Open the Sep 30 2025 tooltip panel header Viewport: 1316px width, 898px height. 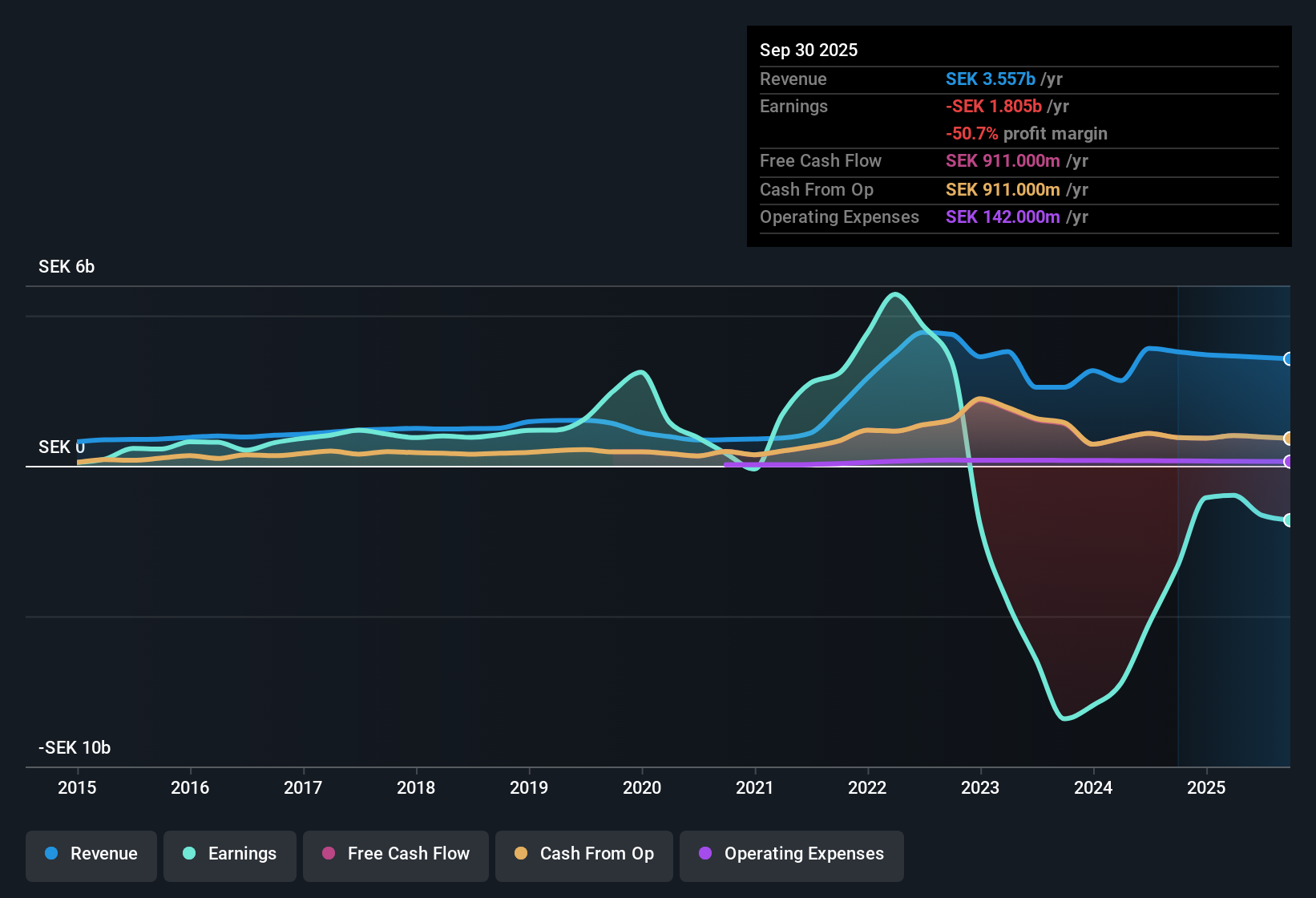[x=809, y=50]
